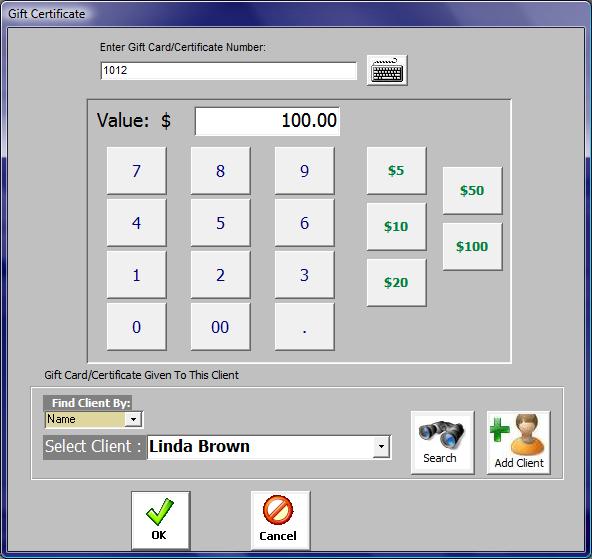The height and width of the screenshot is (559, 592).
Task: Select the $5 preset amount
Action: [396, 171]
